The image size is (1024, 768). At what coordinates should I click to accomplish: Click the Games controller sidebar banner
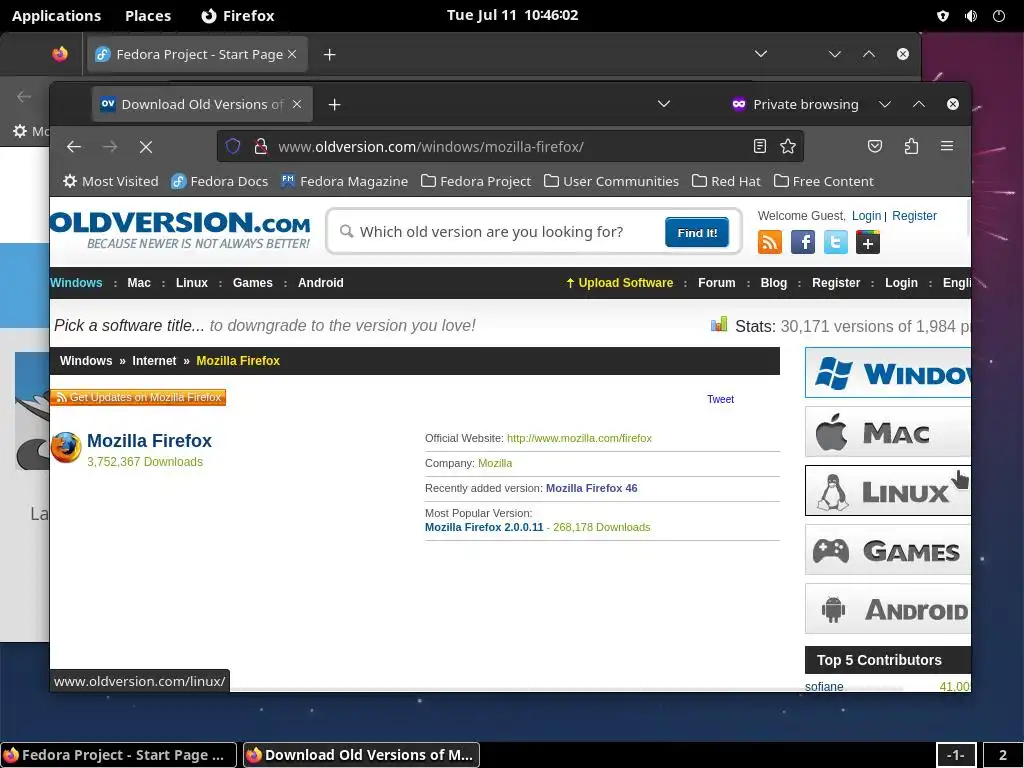coord(888,551)
